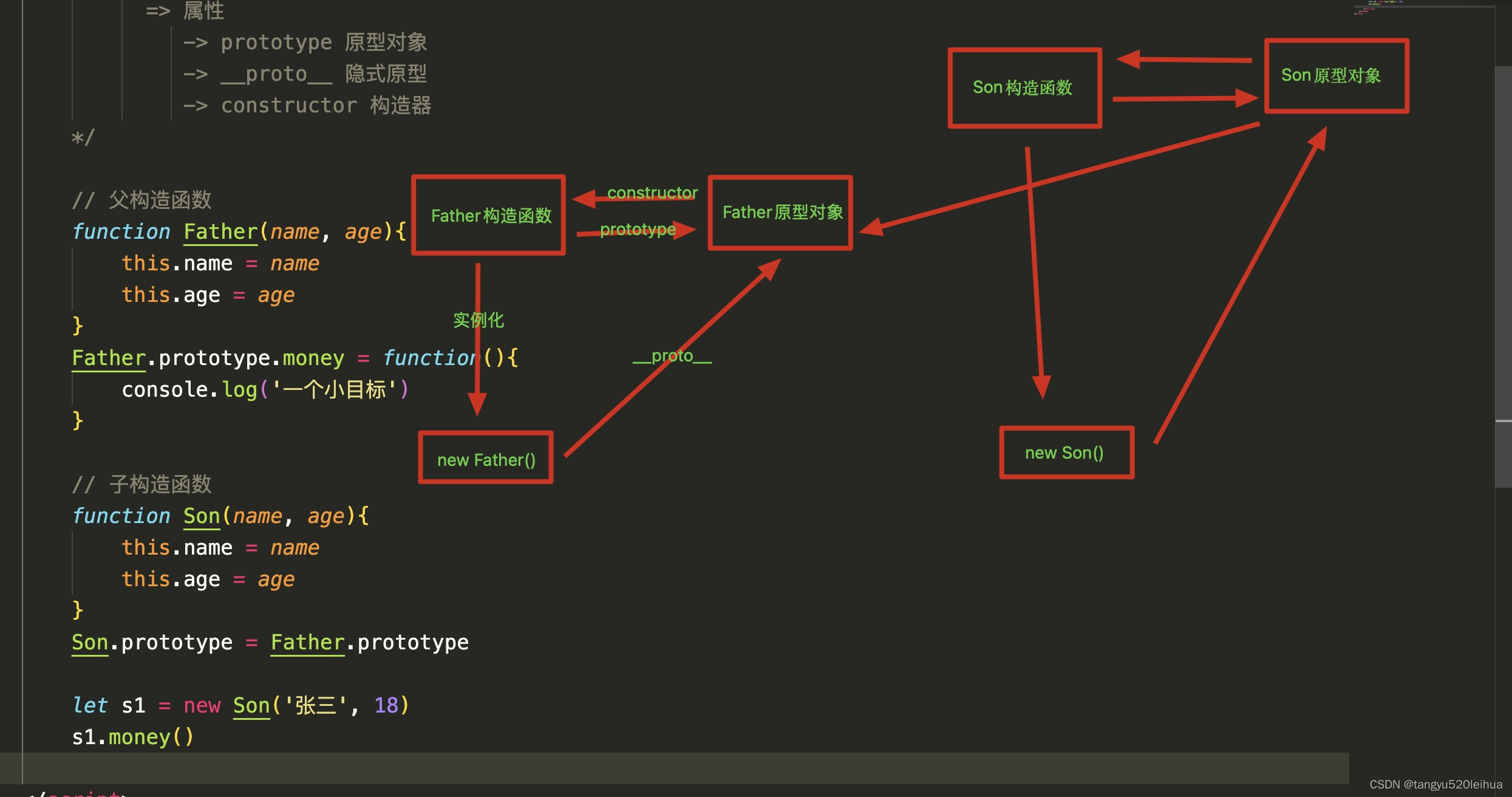1512x797 pixels.
Task: Click the 'Son.prototype = Father.prototype' line
Action: point(270,642)
